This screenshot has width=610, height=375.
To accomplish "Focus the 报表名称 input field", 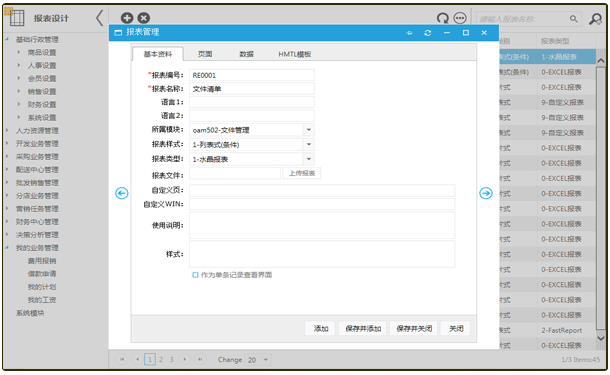I will coord(252,89).
